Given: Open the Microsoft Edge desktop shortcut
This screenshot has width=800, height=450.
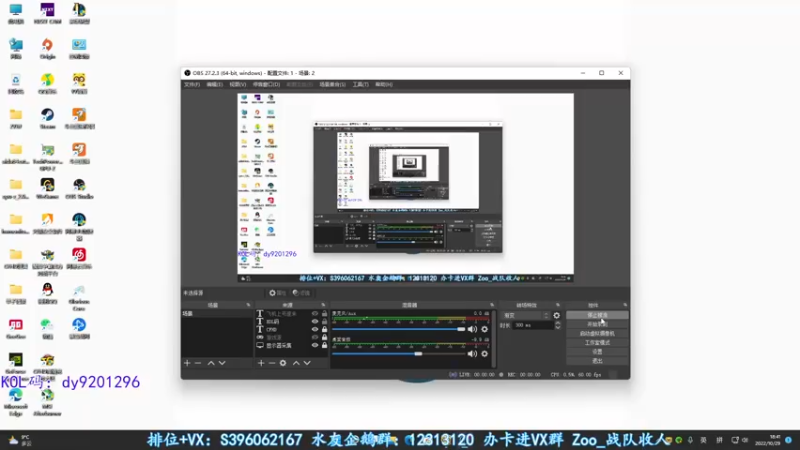Looking at the screenshot, I should point(16,402).
